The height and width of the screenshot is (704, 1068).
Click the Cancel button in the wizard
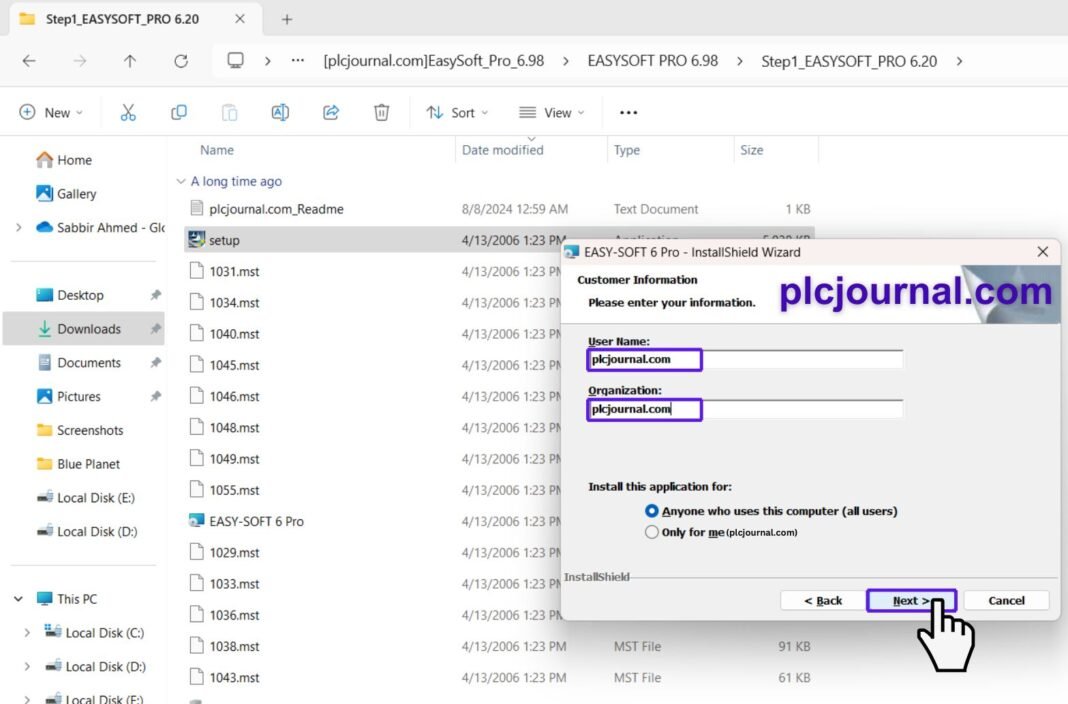(1006, 600)
